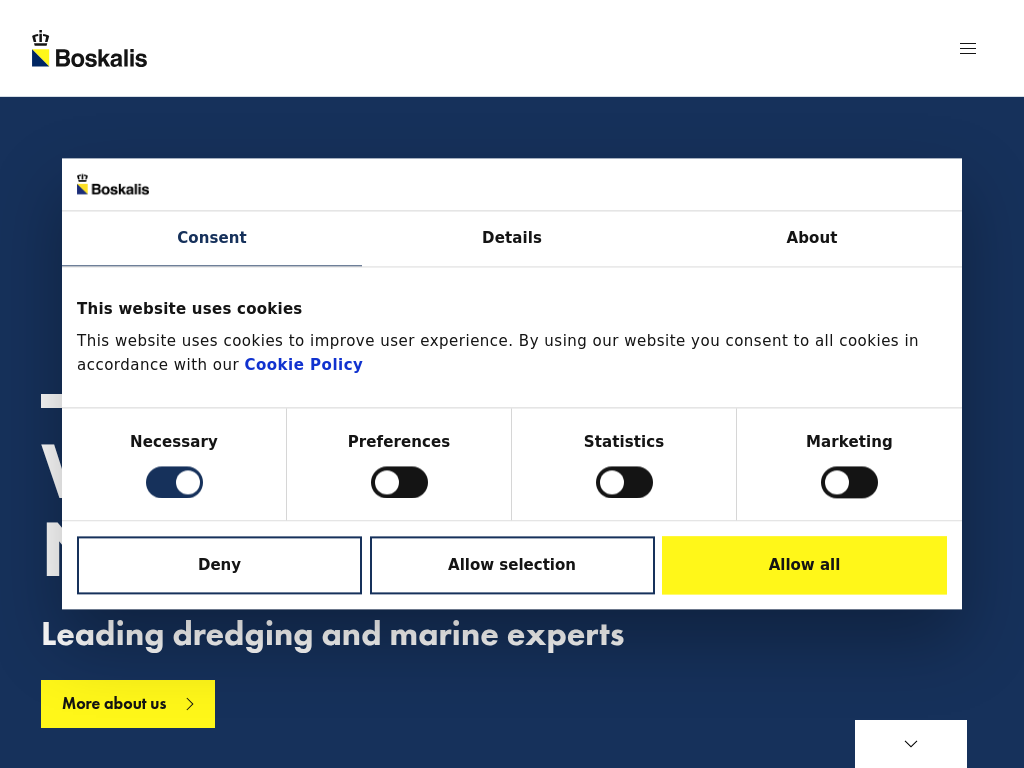The width and height of the screenshot is (1024, 768).
Task: Click the More about us button
Action: (x=115, y=704)
